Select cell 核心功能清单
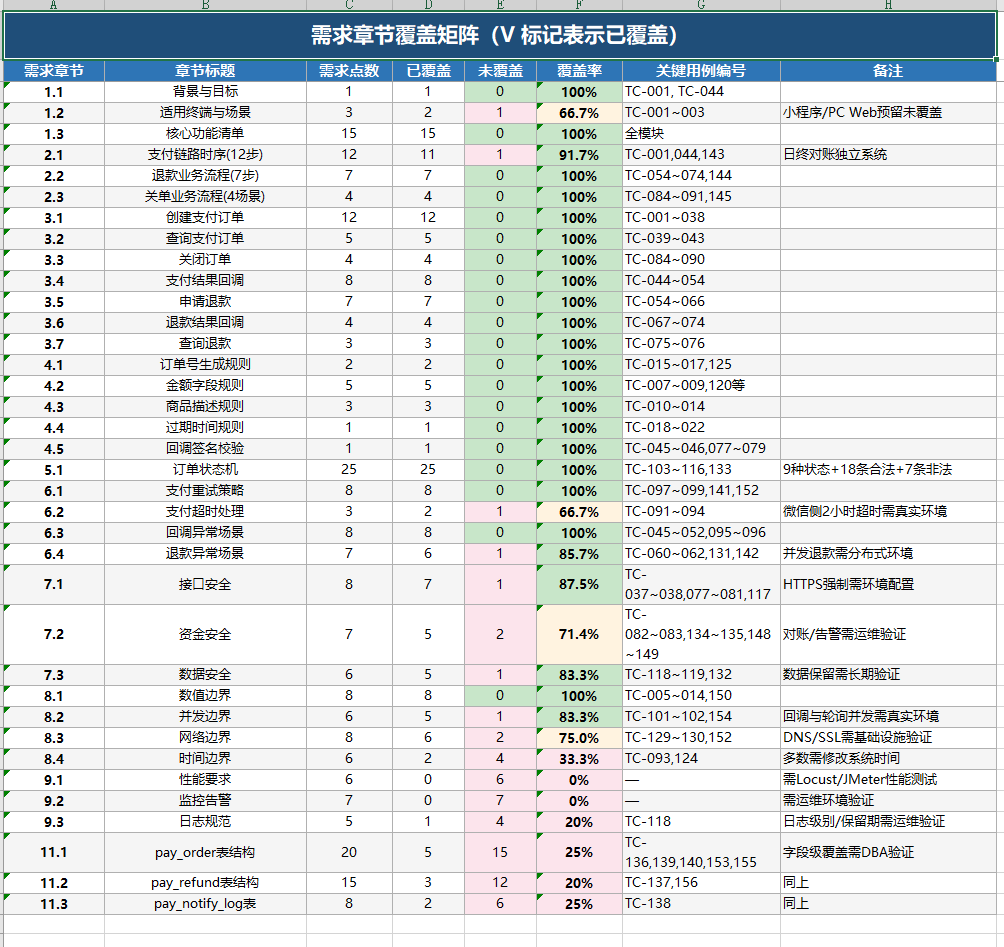Image resolution: width=1004 pixels, height=947 pixels. pyautogui.click(x=206, y=134)
